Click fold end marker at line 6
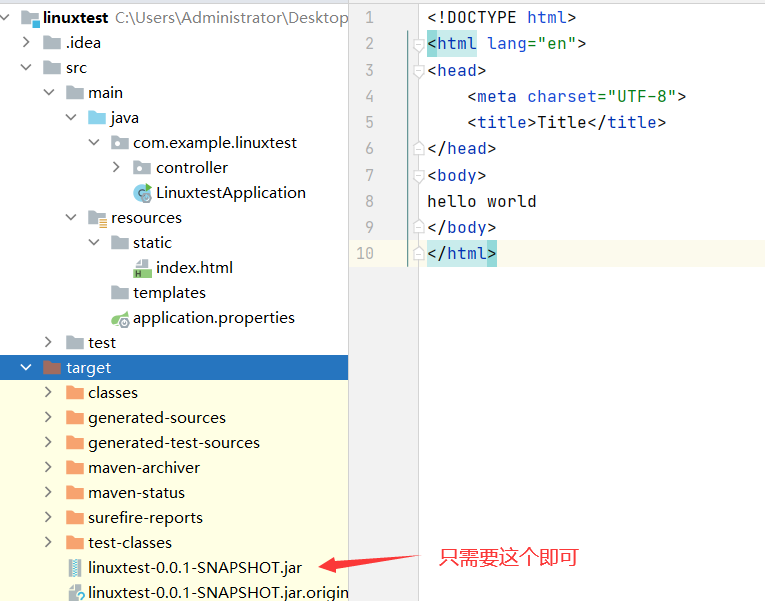Image resolution: width=765 pixels, height=601 pixels. click(418, 148)
